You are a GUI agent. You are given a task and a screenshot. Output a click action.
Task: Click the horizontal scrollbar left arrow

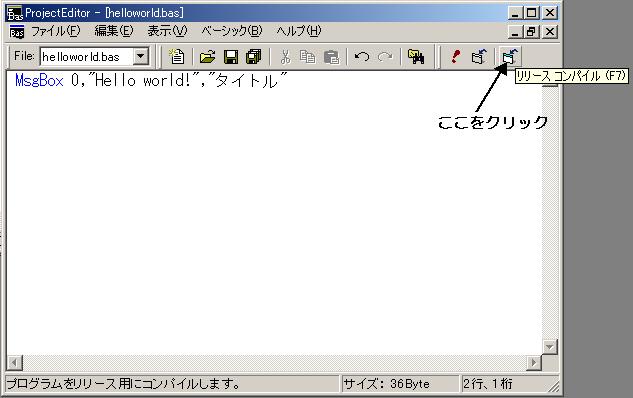(x=15, y=362)
